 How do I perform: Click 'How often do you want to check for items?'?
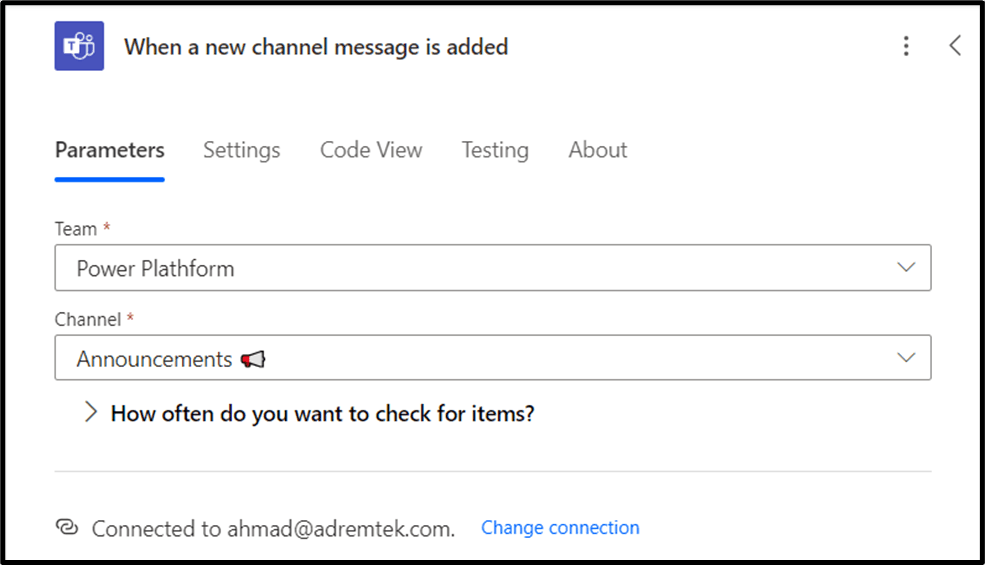pyautogui.click(x=322, y=413)
